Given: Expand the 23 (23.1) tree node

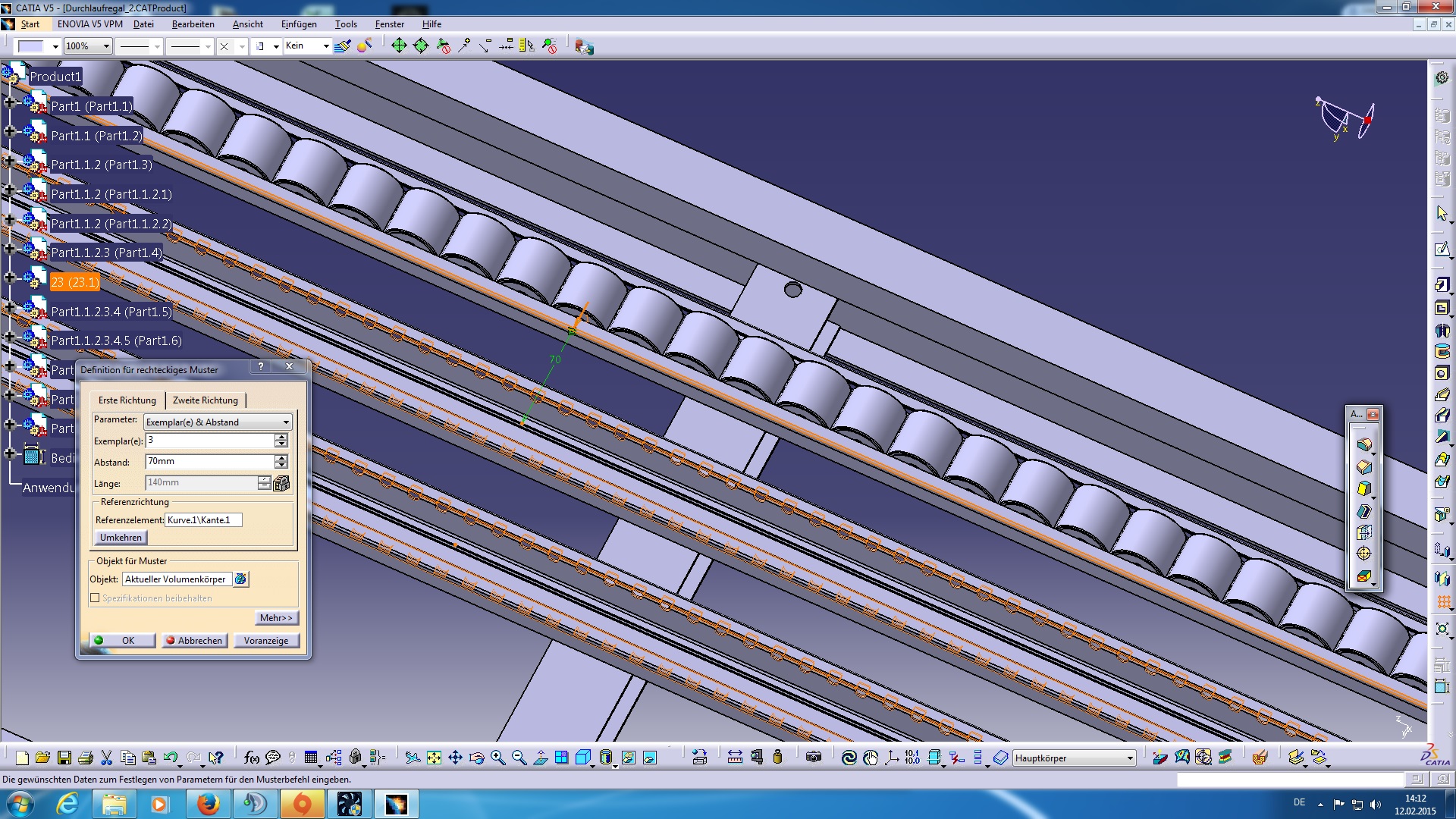Looking at the screenshot, I should point(10,278).
